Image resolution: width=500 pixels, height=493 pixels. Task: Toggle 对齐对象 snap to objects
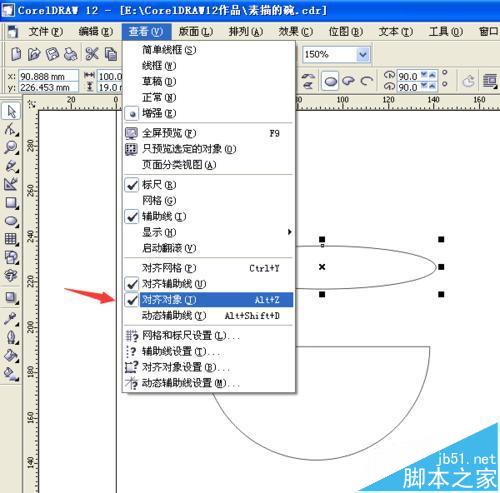[x=209, y=300]
